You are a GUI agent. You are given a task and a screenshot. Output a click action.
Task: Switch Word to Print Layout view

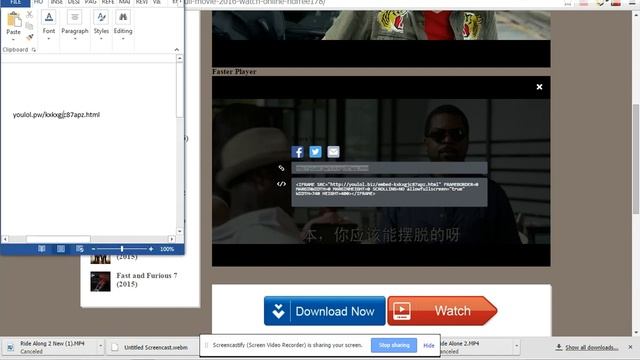[61, 249]
